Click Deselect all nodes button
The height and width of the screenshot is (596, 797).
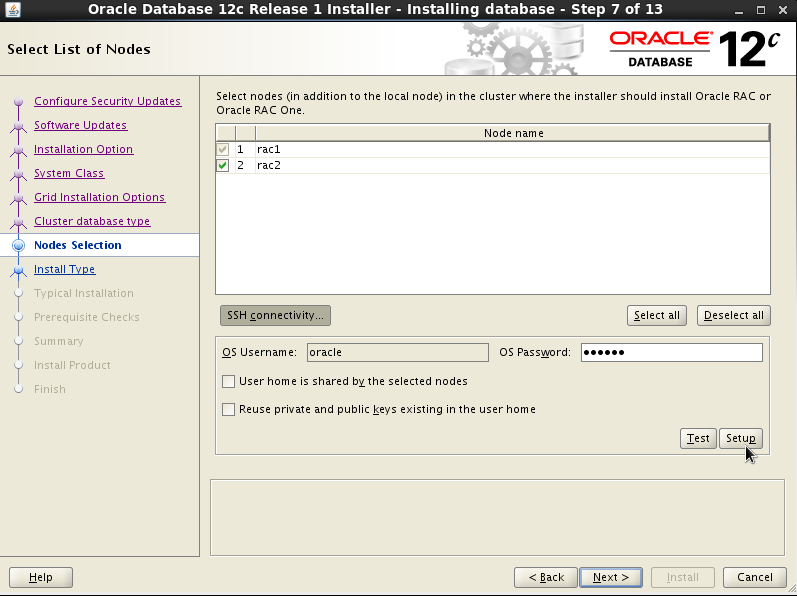(733, 315)
